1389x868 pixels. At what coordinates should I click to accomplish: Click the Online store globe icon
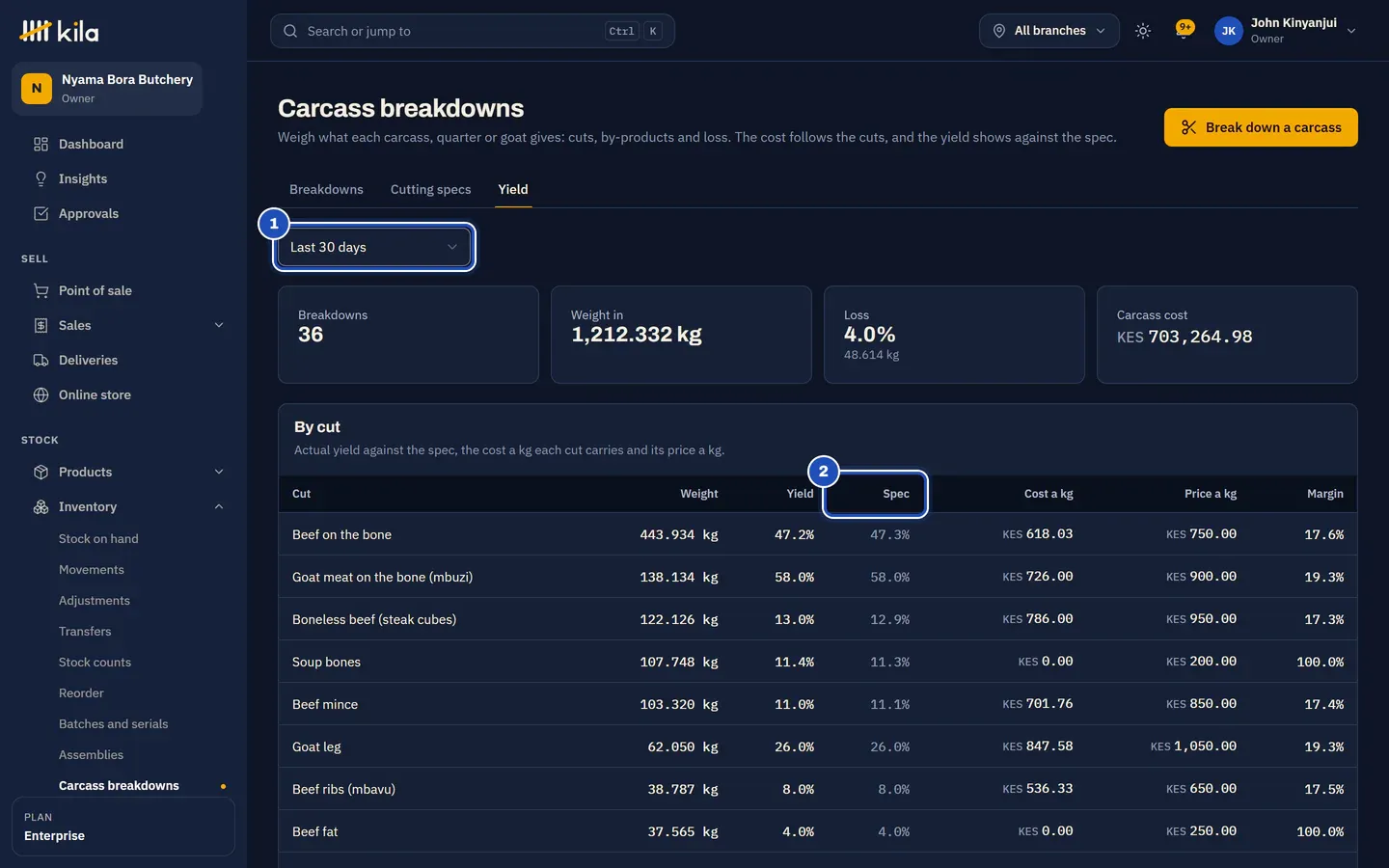(x=41, y=394)
